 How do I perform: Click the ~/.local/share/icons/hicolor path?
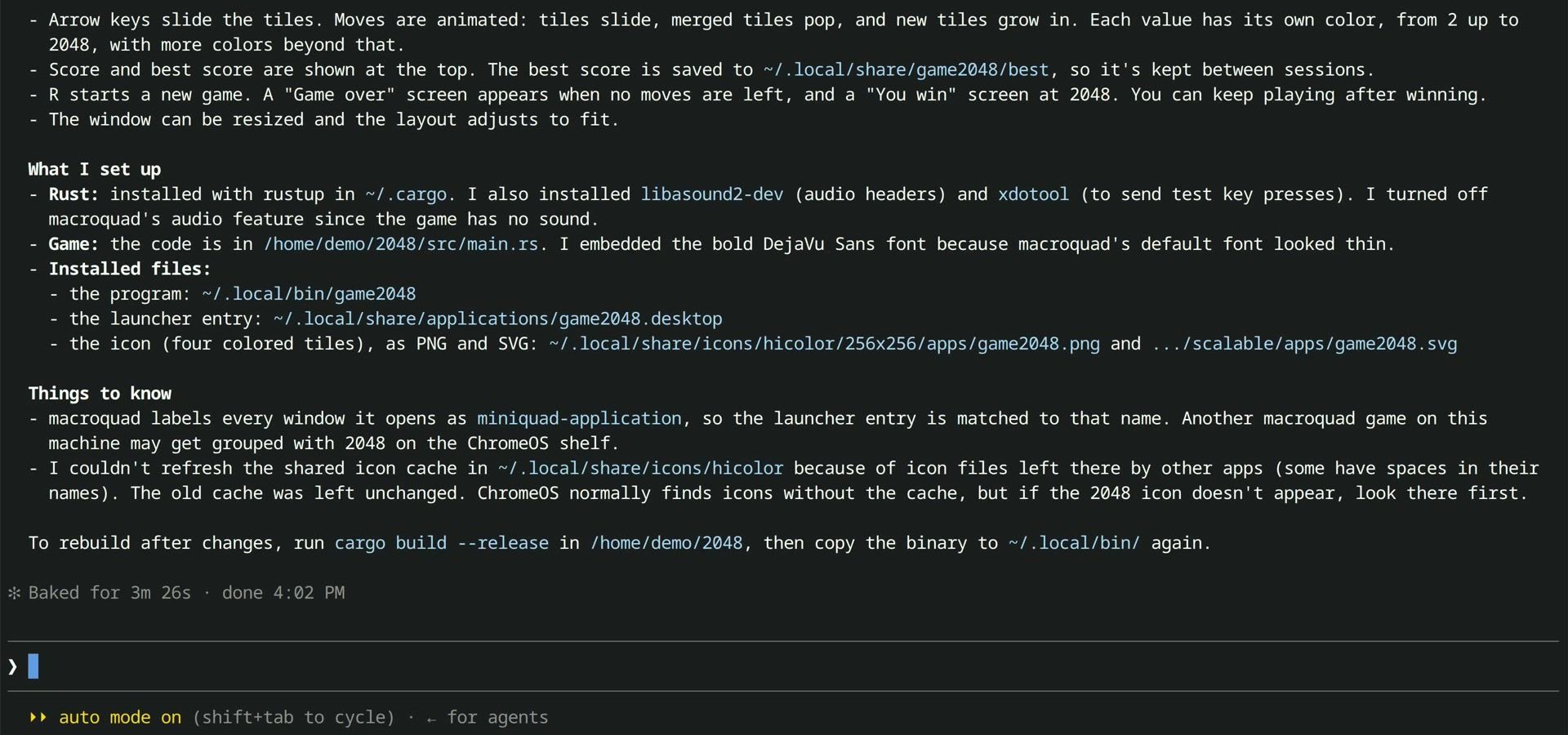click(x=640, y=469)
